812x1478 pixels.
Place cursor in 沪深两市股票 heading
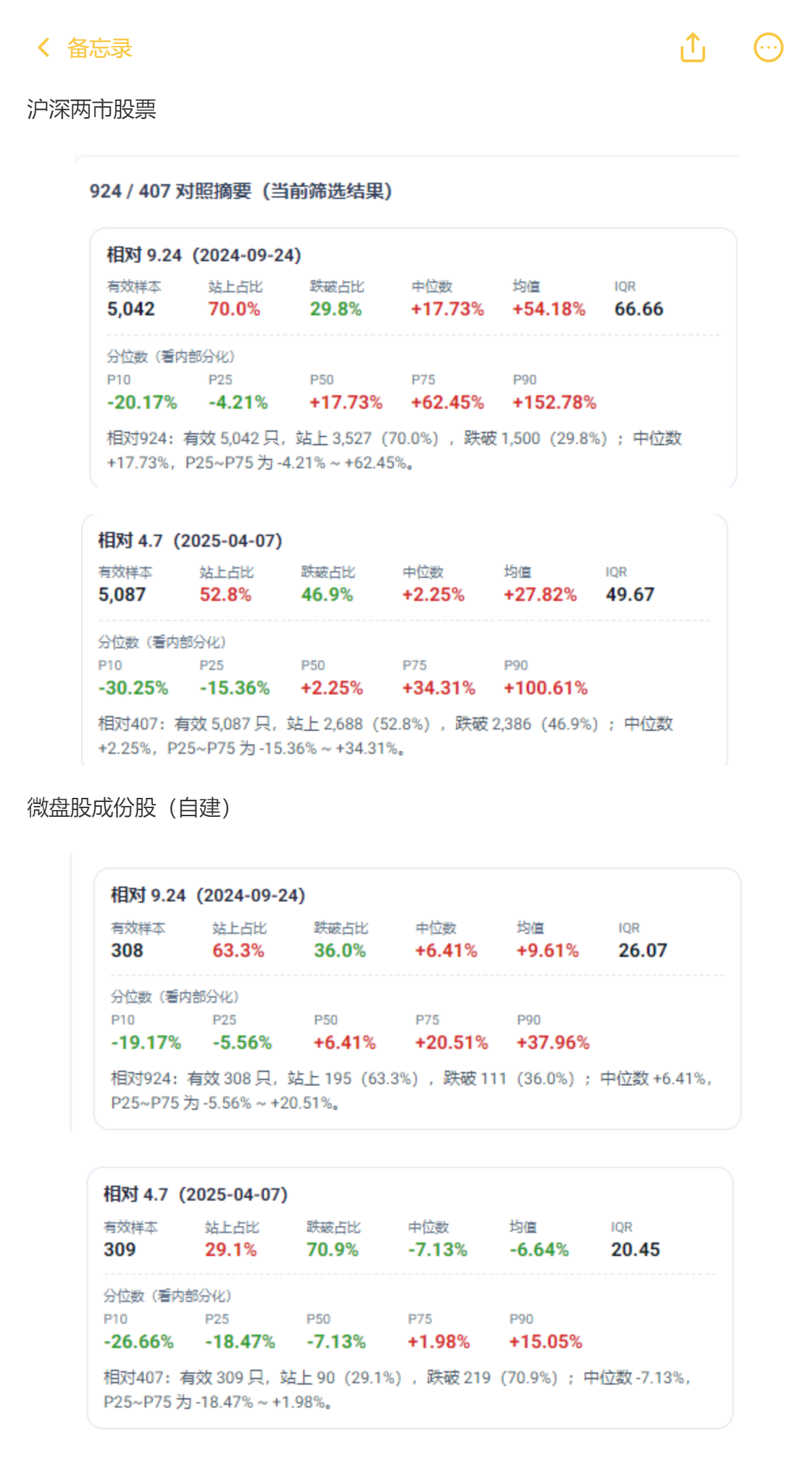91,109
